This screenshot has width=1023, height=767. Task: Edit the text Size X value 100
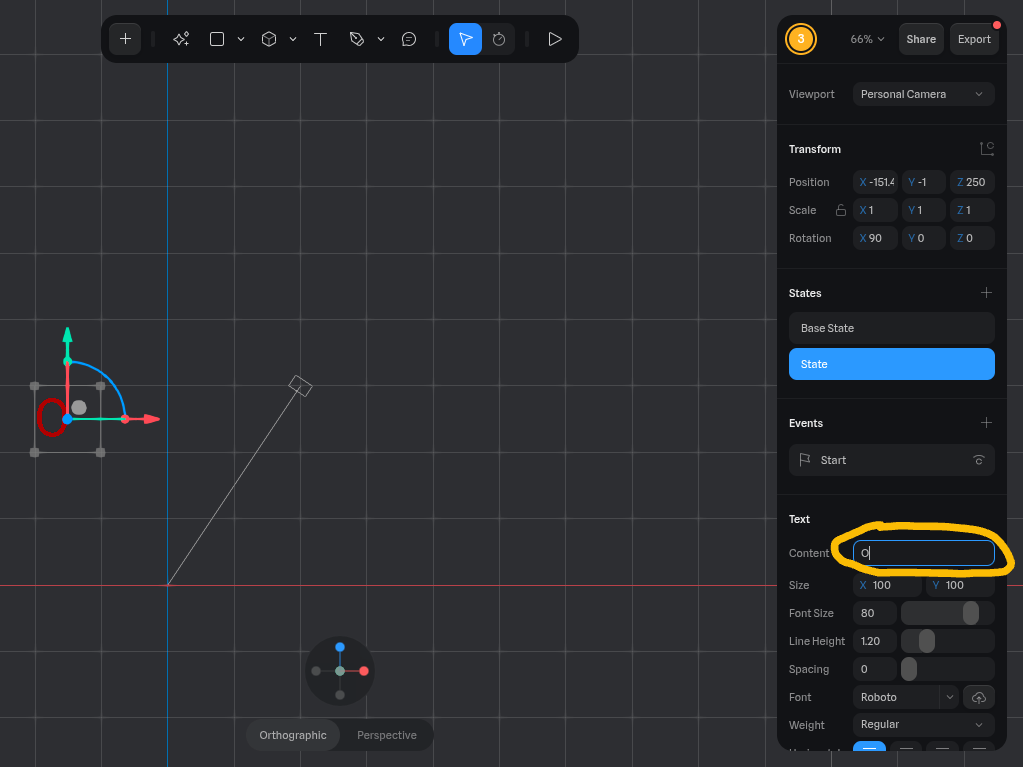tap(887, 585)
